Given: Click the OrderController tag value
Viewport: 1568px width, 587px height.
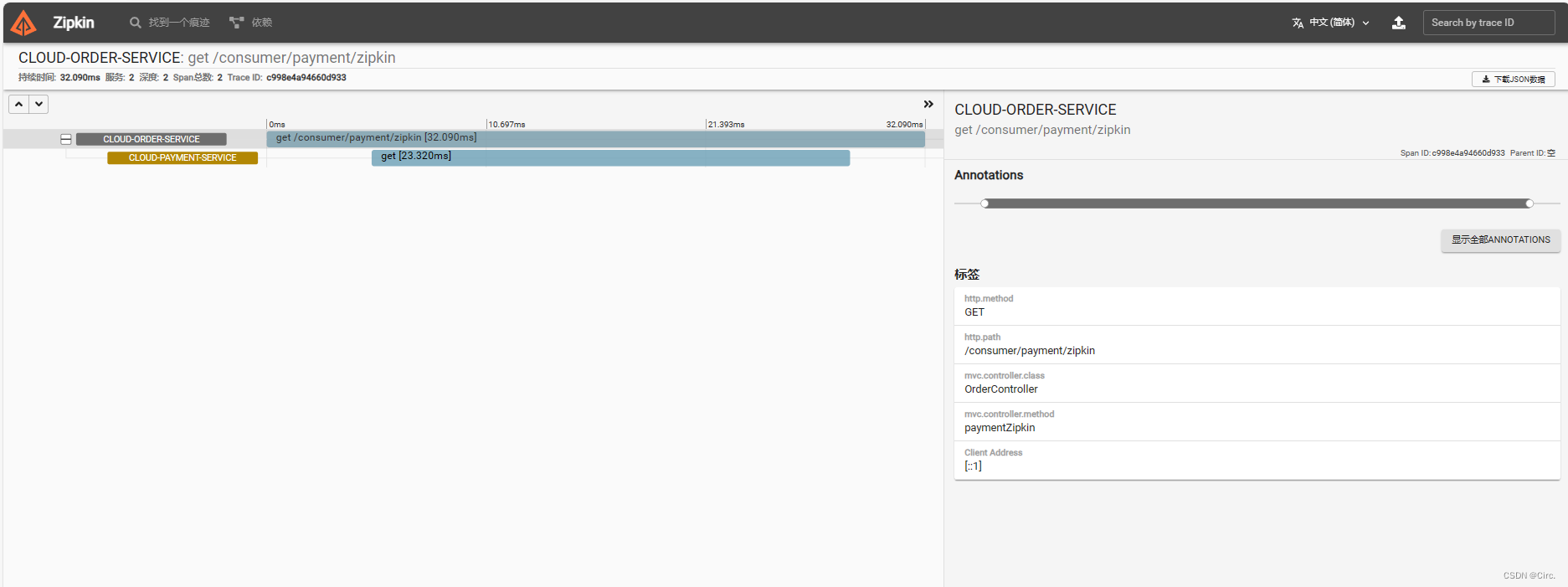Looking at the screenshot, I should (x=1000, y=389).
